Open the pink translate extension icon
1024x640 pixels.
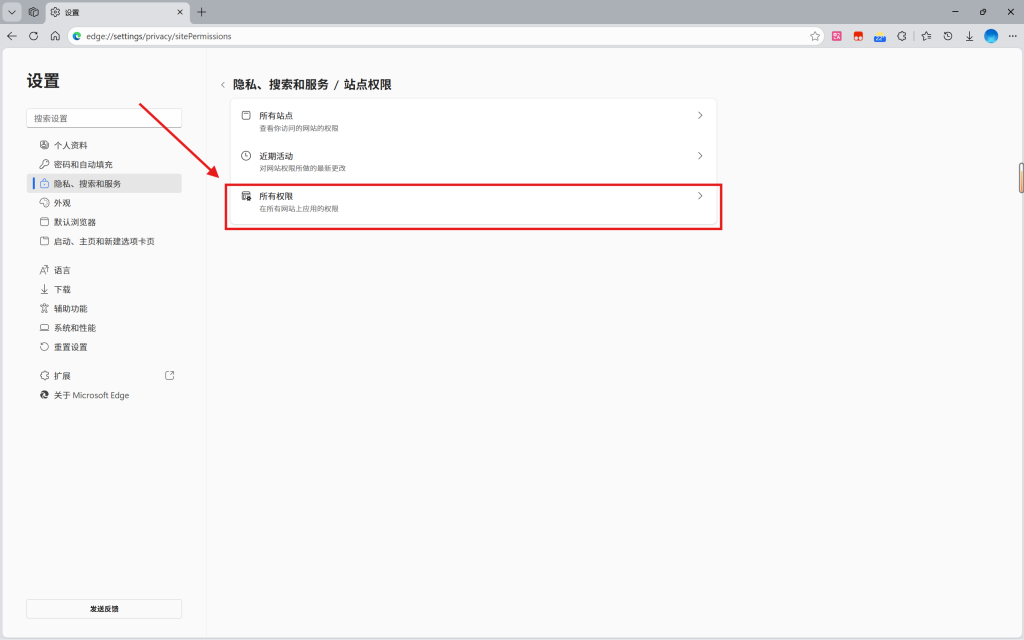point(837,36)
